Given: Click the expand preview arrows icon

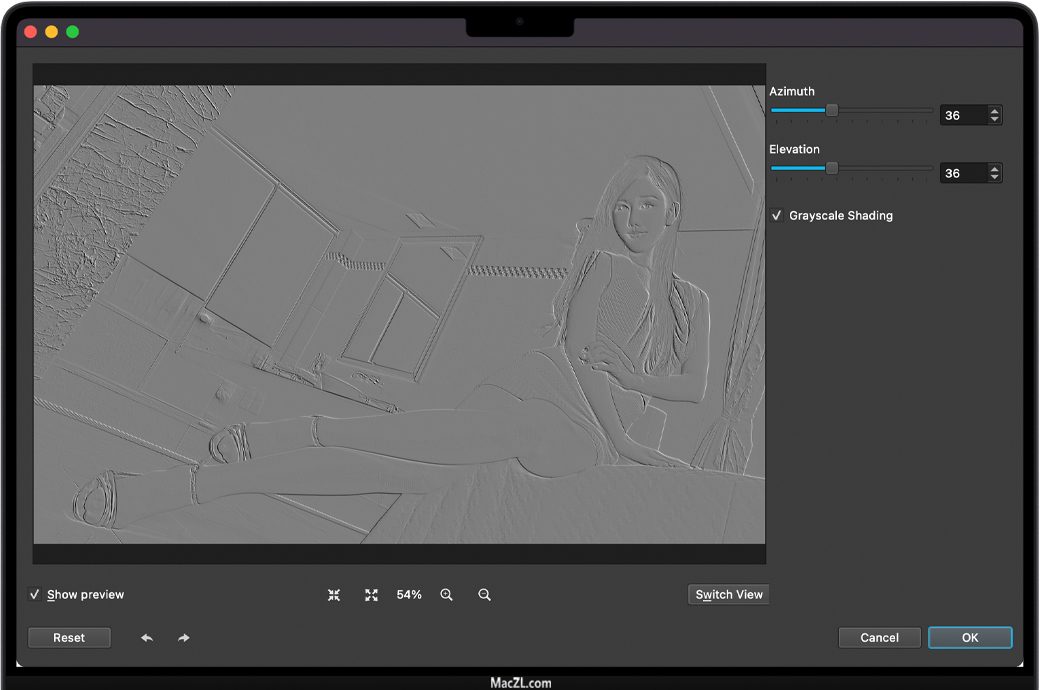Looking at the screenshot, I should 371,595.
